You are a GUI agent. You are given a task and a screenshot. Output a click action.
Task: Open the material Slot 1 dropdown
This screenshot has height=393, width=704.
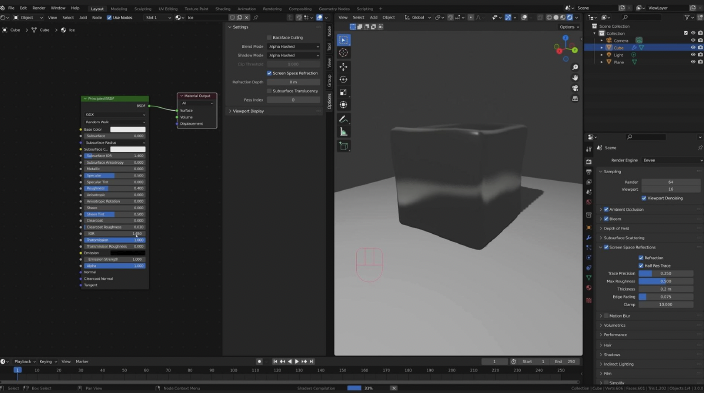point(158,18)
